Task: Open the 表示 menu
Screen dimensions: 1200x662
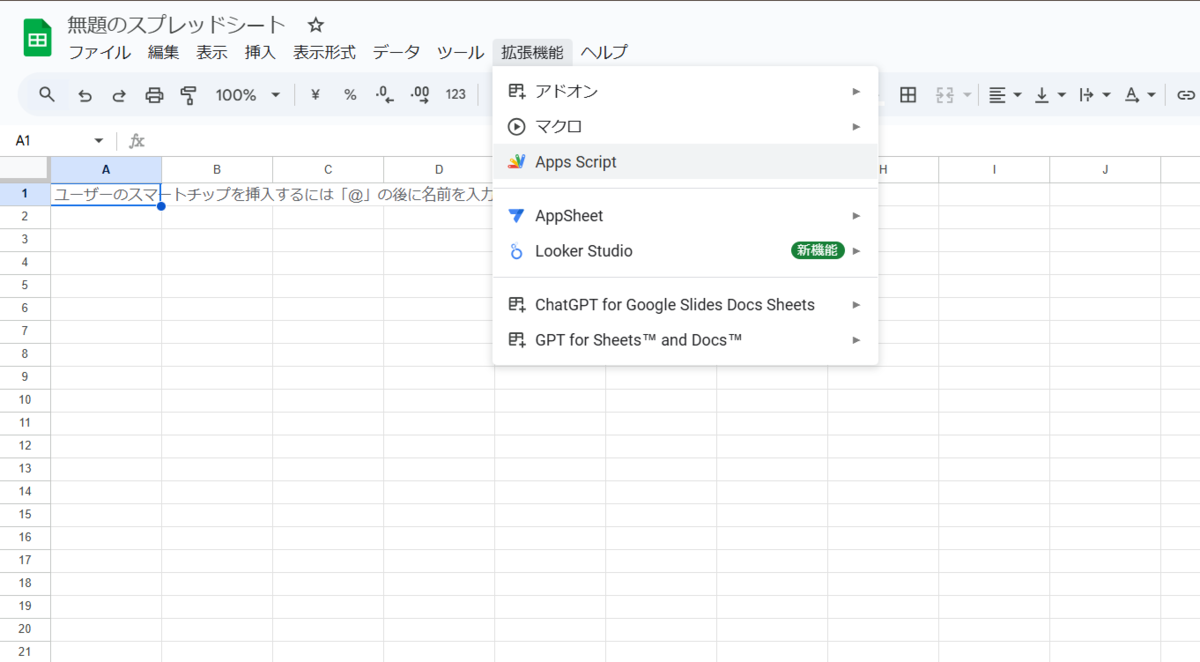Action: pyautogui.click(x=212, y=53)
